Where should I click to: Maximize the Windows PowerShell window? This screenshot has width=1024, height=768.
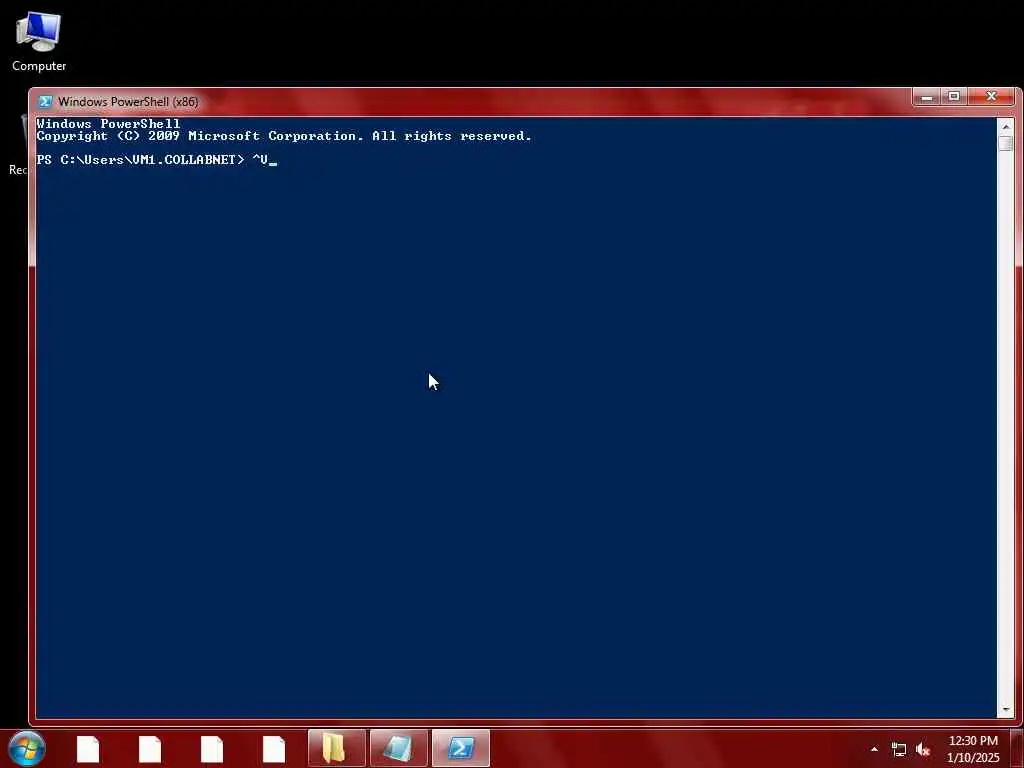point(954,97)
